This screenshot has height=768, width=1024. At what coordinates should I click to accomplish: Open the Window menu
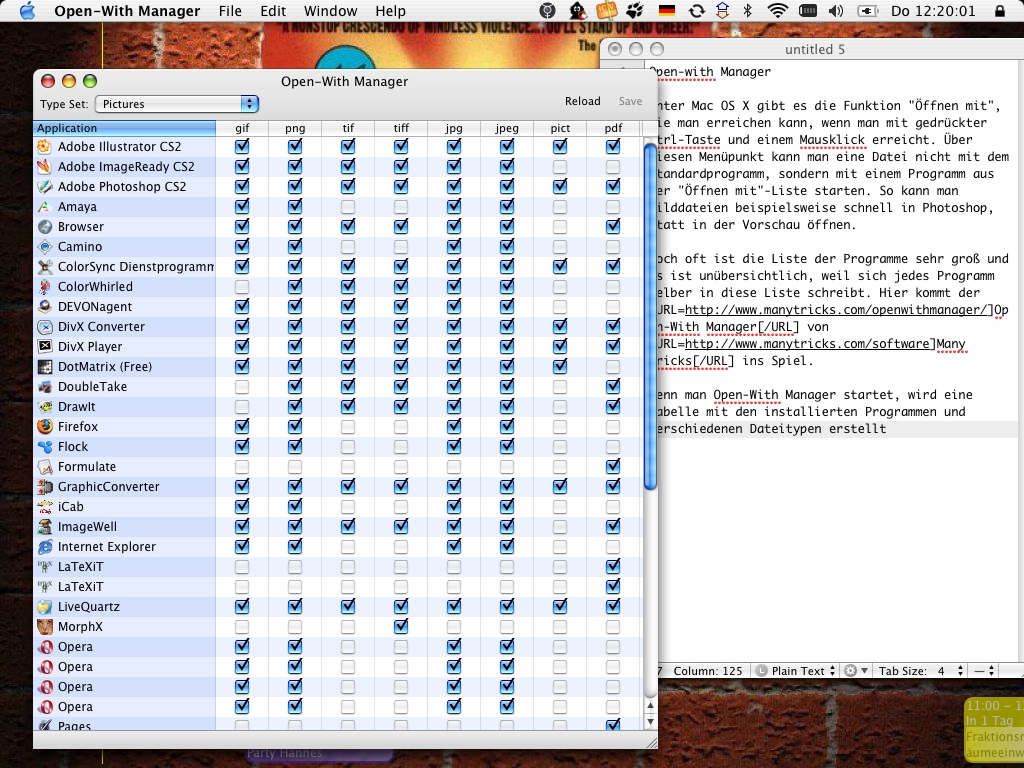330,11
